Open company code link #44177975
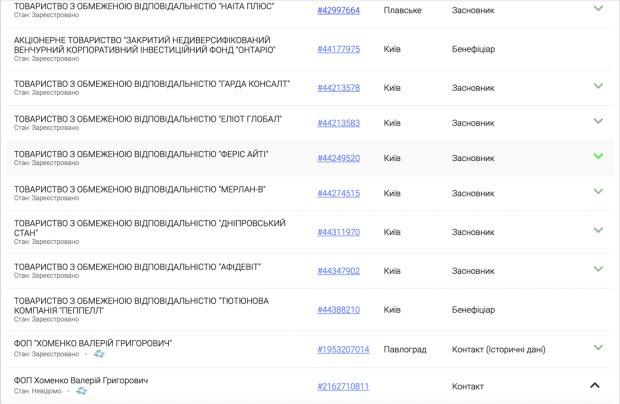620x404 pixels. [338, 48]
